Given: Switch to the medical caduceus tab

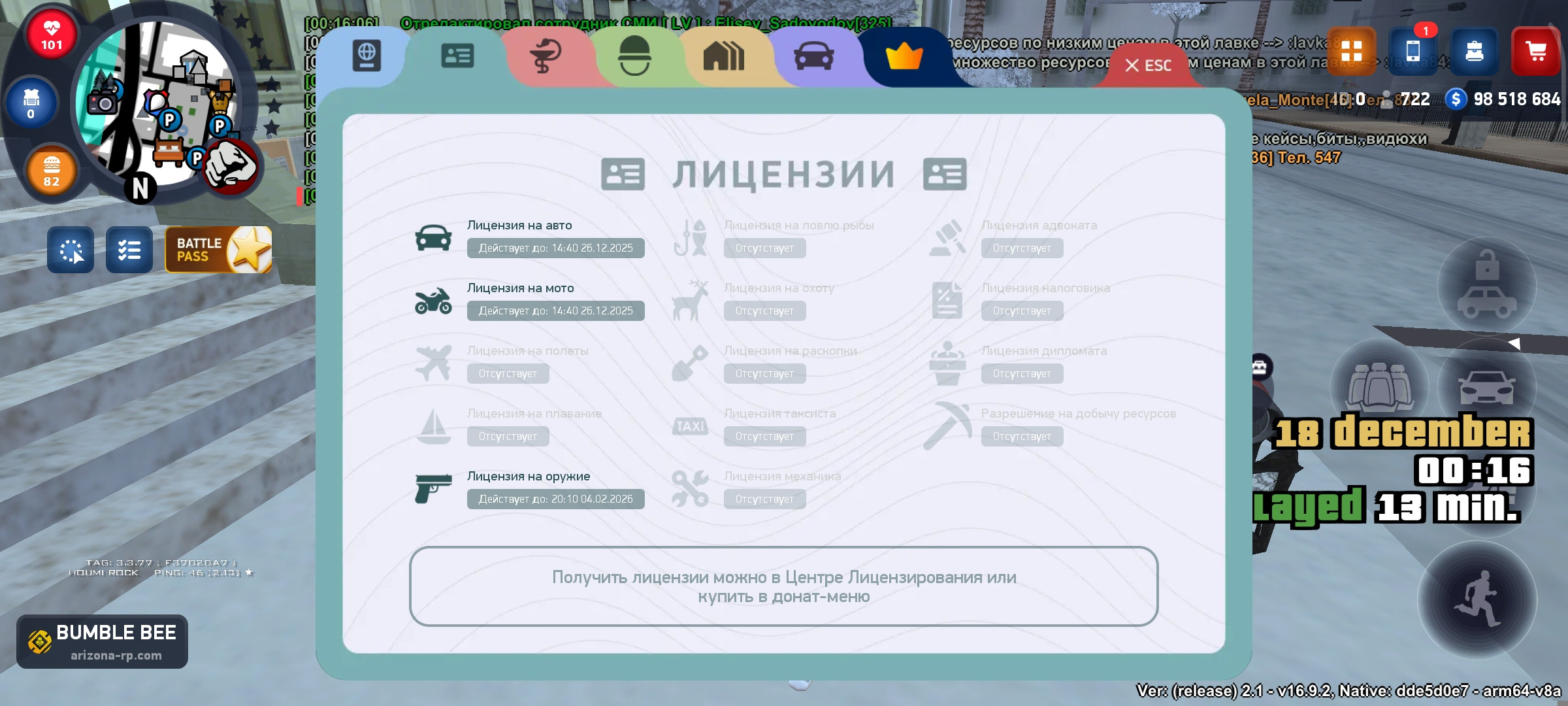Looking at the screenshot, I should [546, 56].
